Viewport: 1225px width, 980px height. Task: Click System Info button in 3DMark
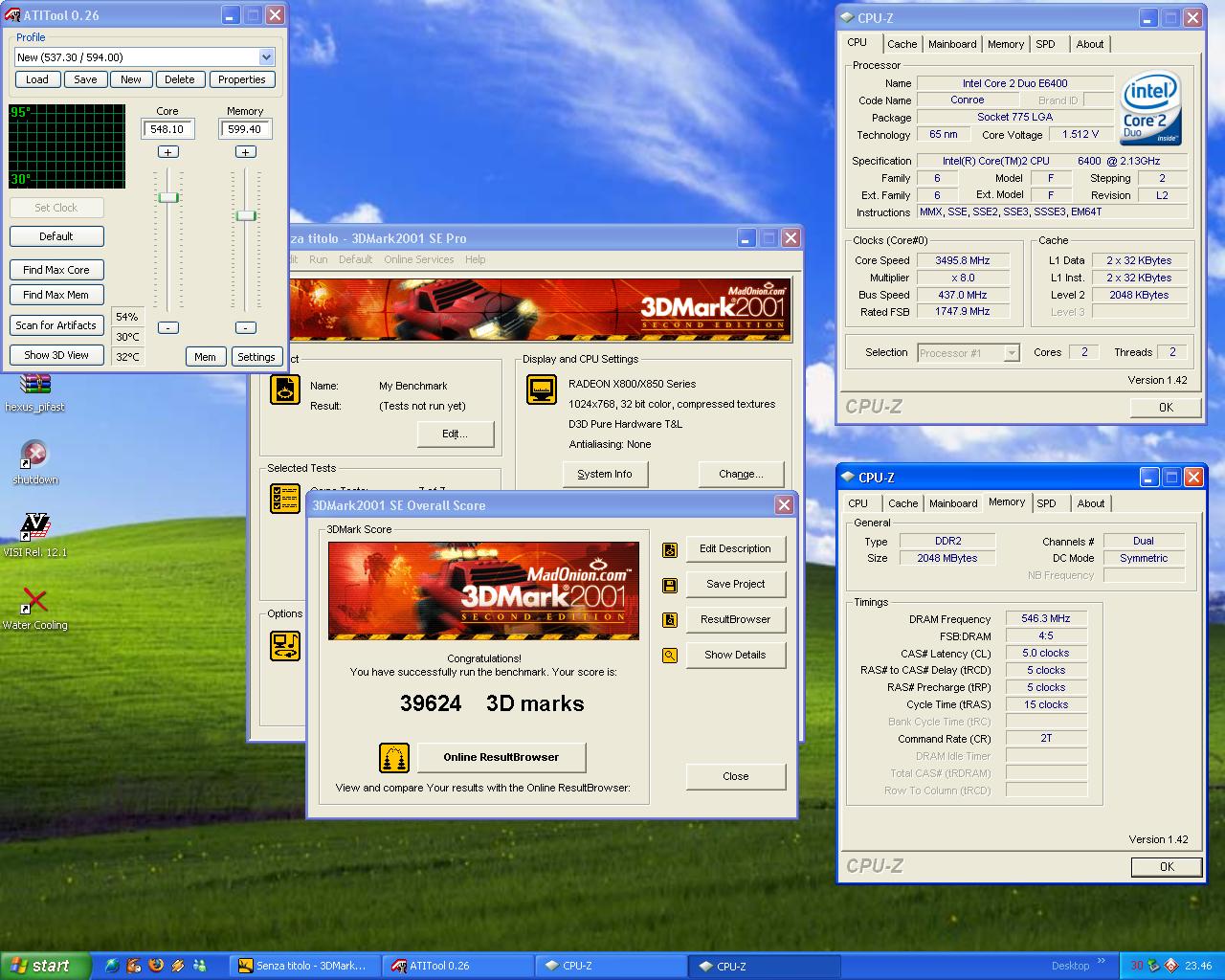point(605,474)
